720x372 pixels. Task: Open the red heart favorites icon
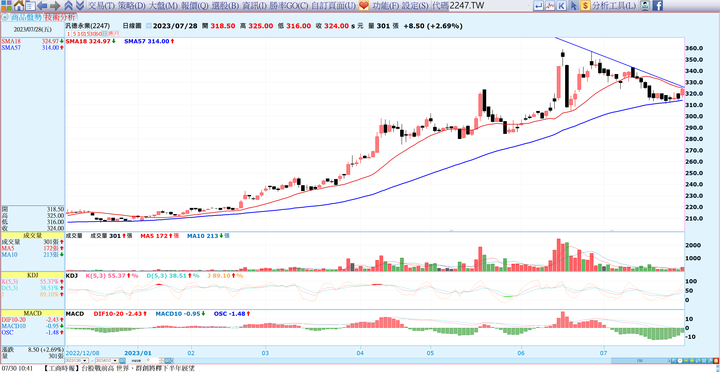click(x=364, y=6)
